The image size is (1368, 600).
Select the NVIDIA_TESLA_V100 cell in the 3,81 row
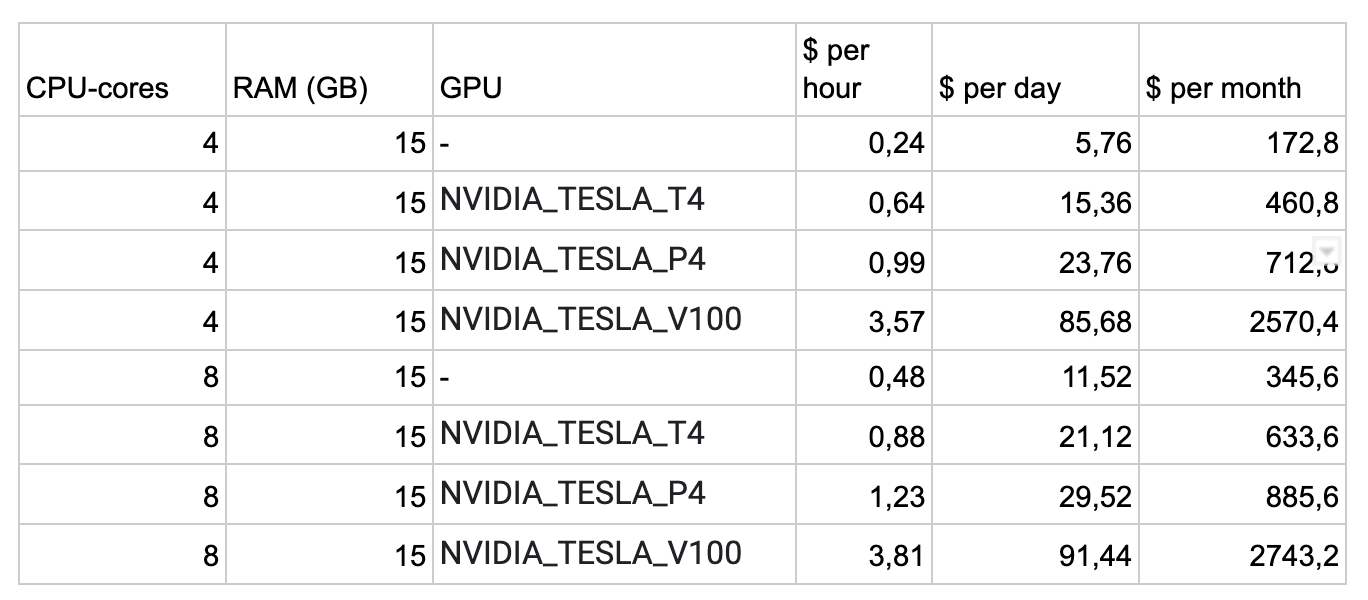[x=614, y=553]
